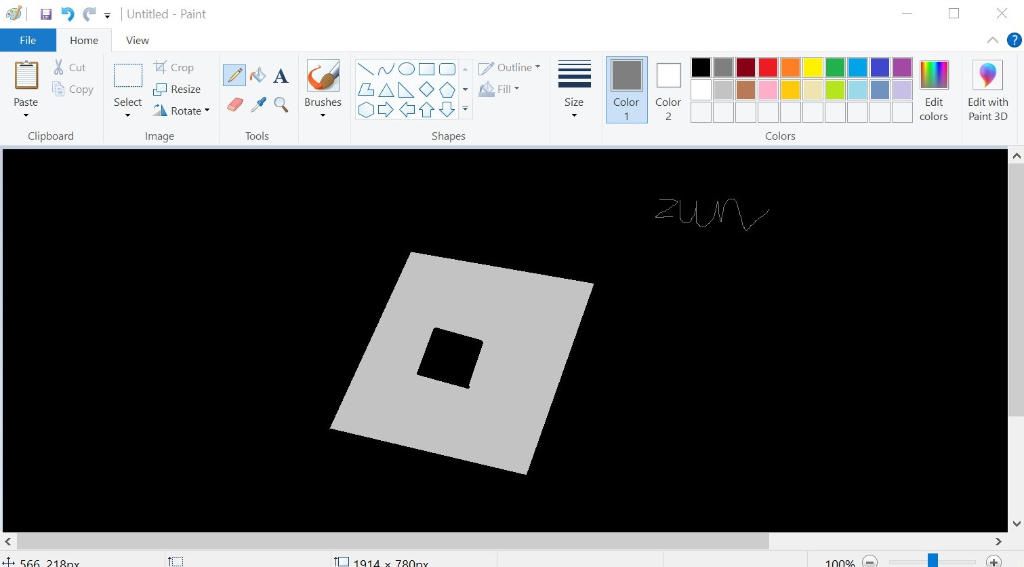Open Edit with Paint 3D
This screenshot has width=1024, height=567.
987,90
